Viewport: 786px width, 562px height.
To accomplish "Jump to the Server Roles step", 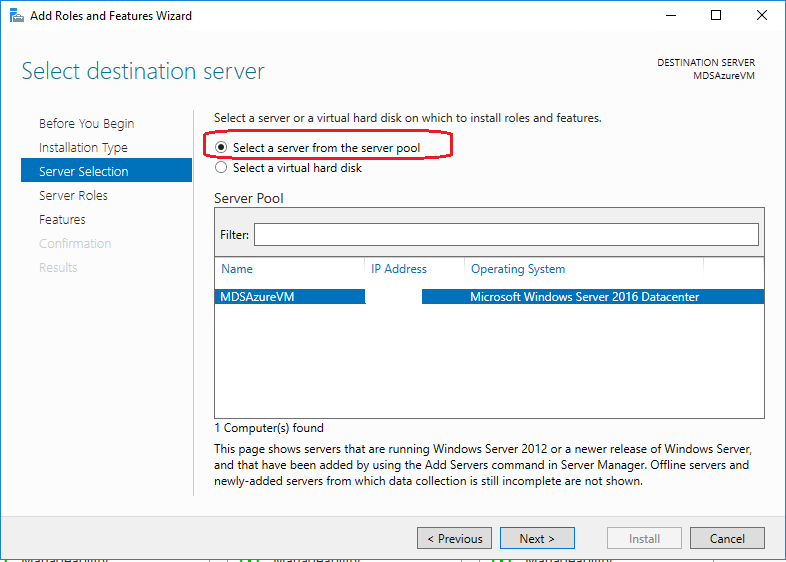I will click(x=73, y=196).
